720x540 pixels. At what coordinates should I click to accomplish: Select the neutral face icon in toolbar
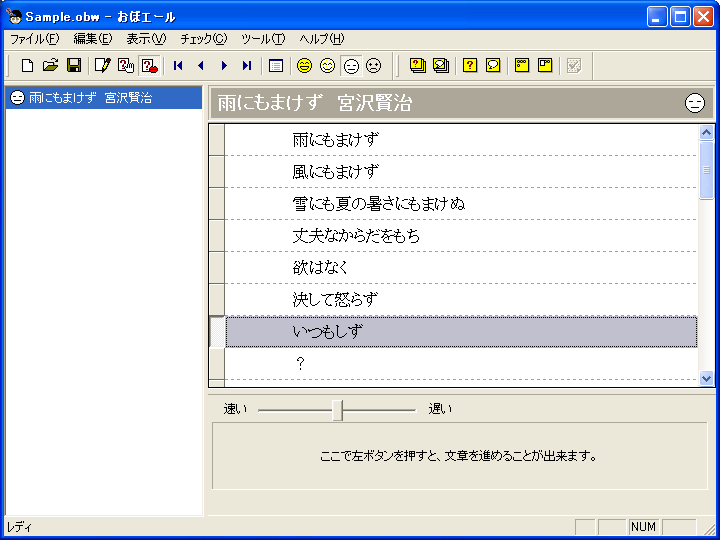pos(351,66)
